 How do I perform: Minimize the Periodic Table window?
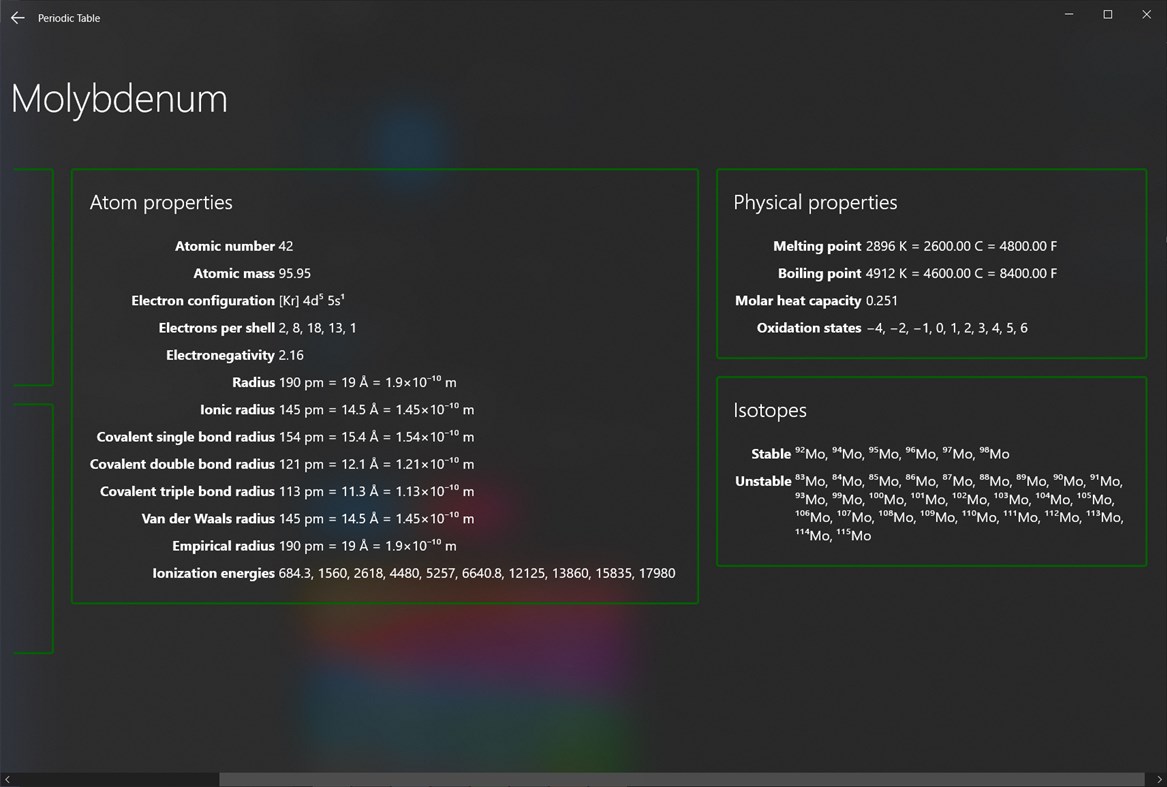click(x=1069, y=14)
